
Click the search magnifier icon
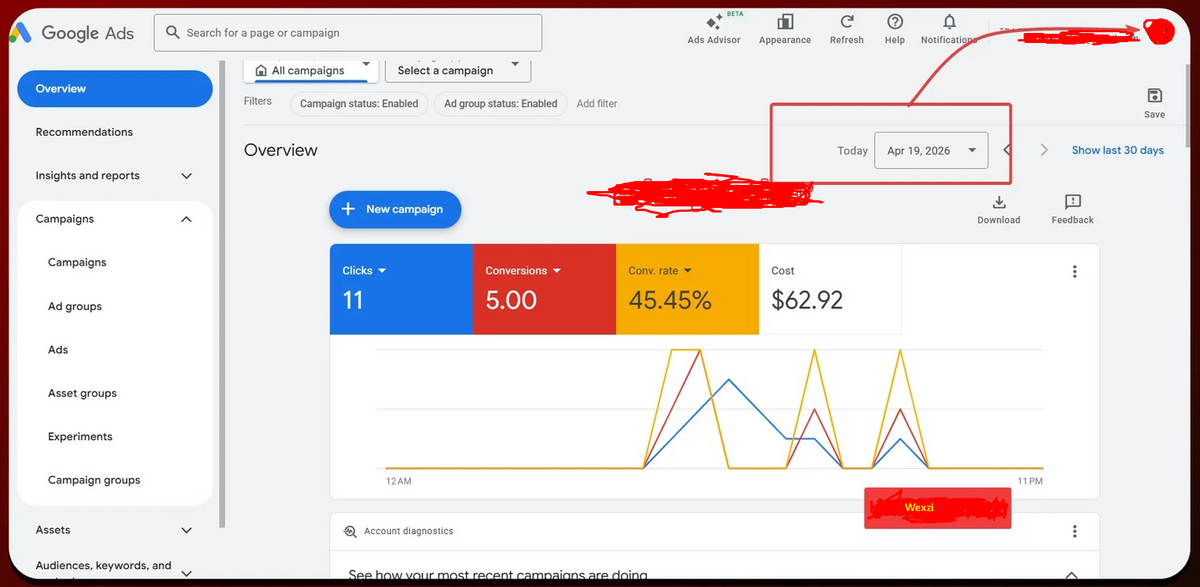point(173,33)
